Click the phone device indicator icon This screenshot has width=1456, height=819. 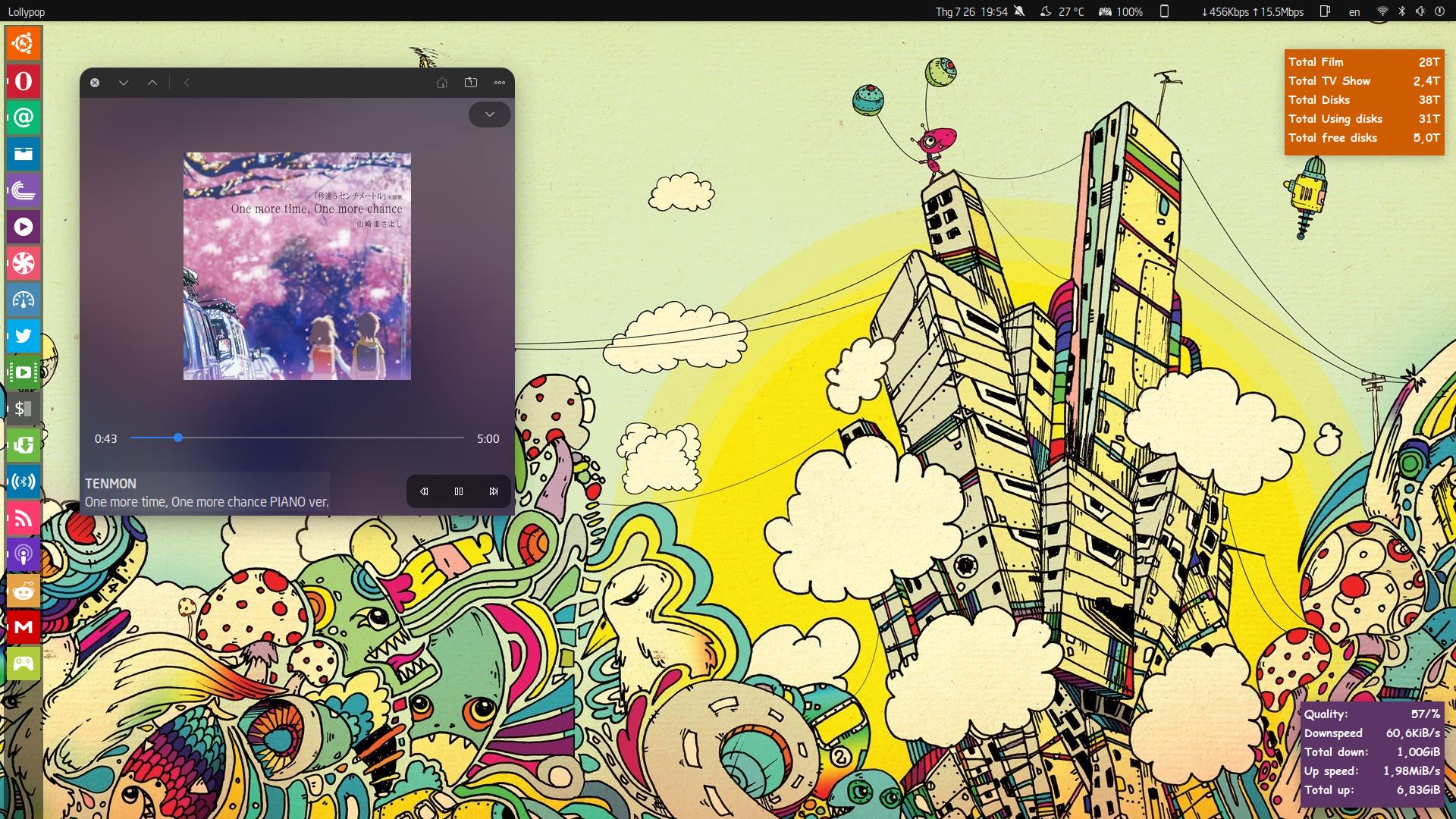click(1165, 11)
